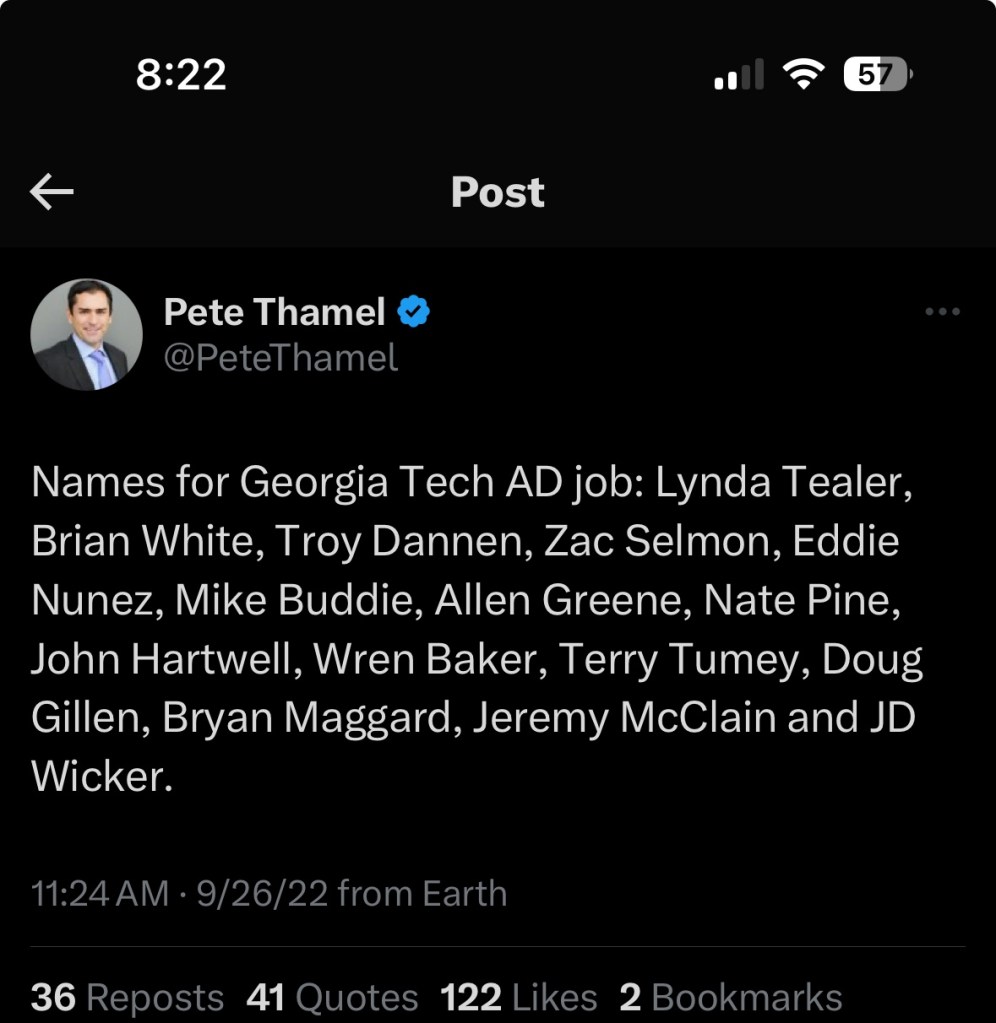
Task: Tap the battery level indicator
Action: pos(877,74)
